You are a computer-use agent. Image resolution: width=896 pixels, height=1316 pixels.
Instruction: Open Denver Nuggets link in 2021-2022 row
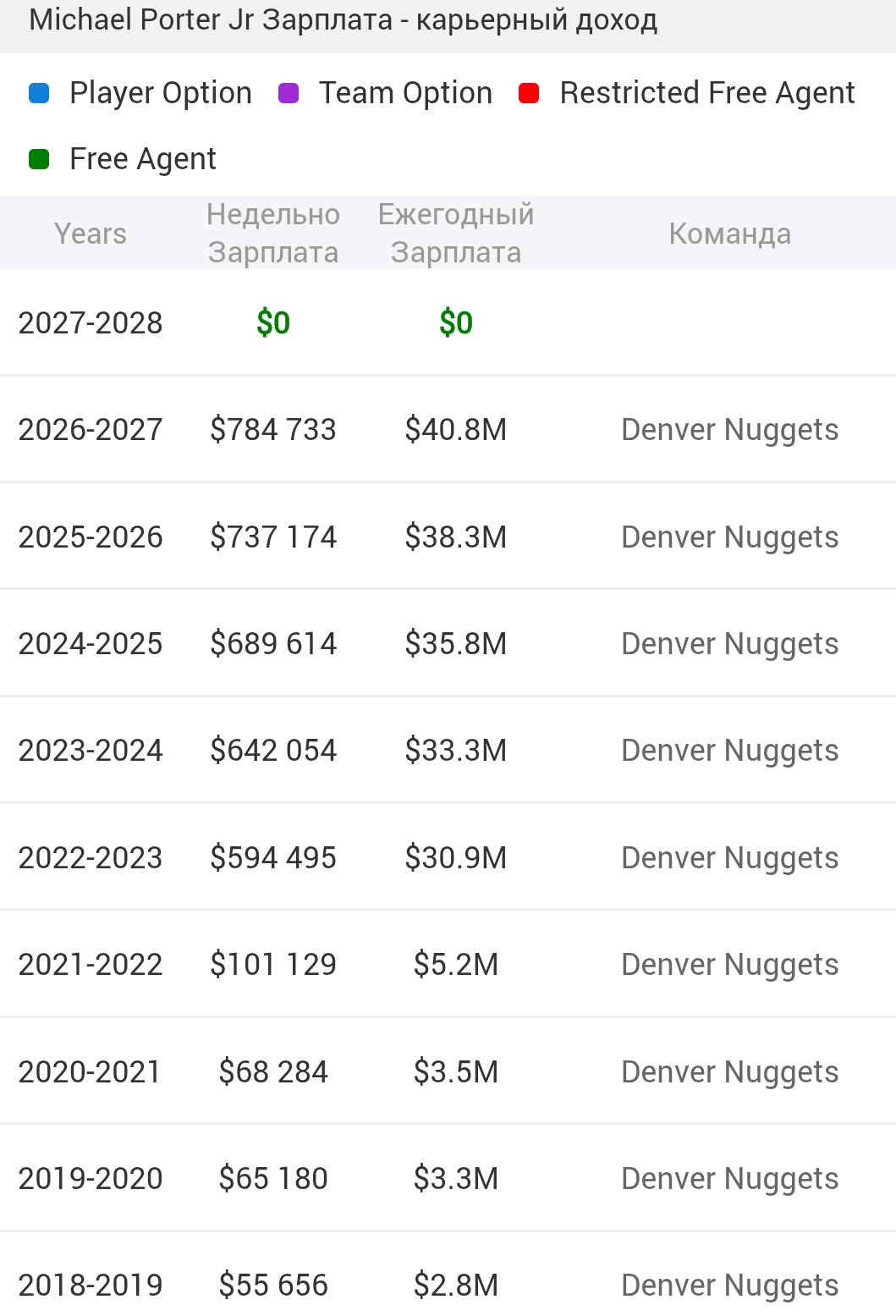click(x=729, y=965)
